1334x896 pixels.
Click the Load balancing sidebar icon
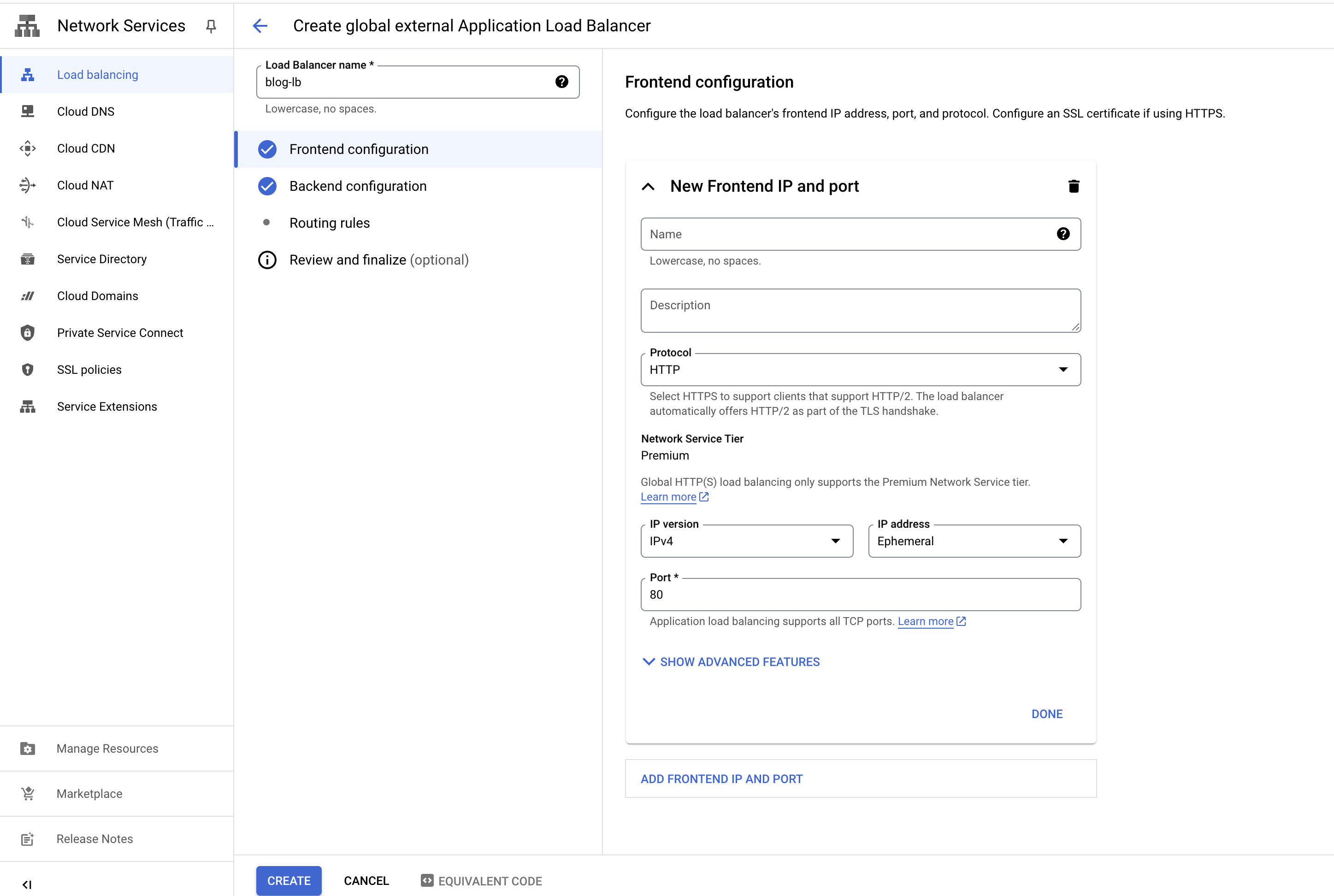(x=28, y=75)
